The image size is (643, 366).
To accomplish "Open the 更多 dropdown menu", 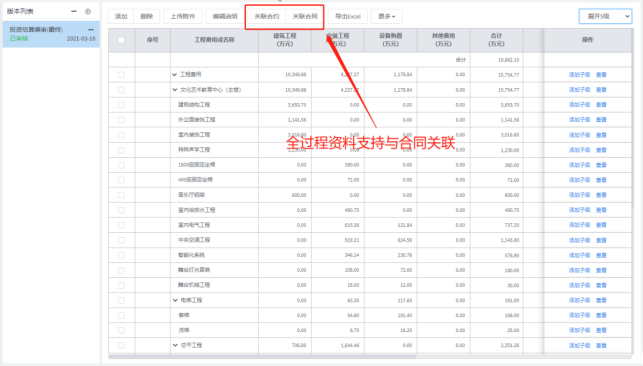I will (x=387, y=16).
